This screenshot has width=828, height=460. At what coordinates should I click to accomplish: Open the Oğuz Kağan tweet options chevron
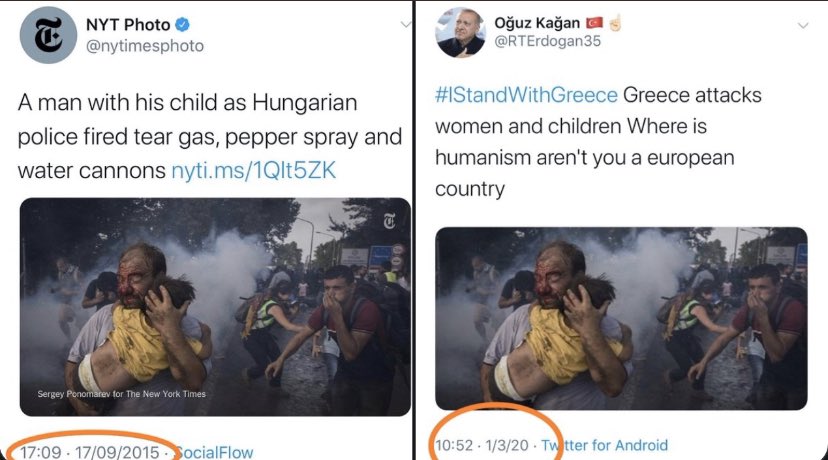[x=803, y=25]
